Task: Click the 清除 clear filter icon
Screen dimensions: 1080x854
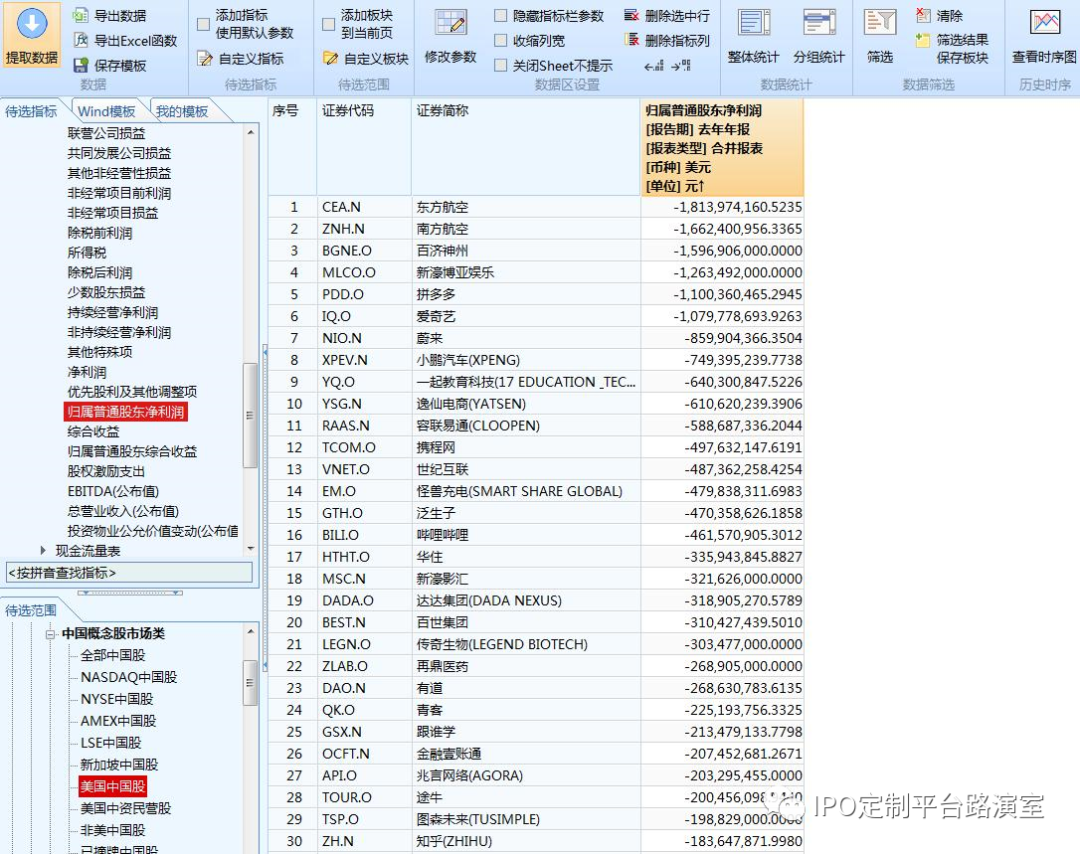Action: point(923,15)
